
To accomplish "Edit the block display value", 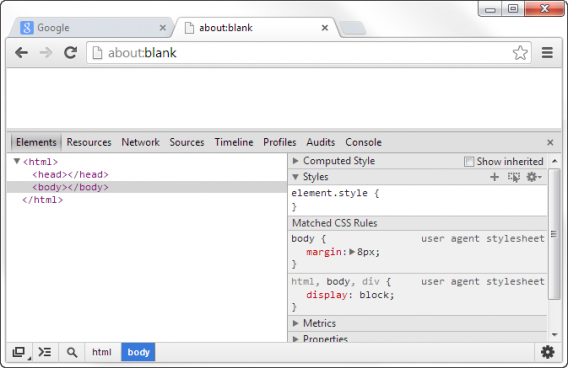I will pos(374,295).
